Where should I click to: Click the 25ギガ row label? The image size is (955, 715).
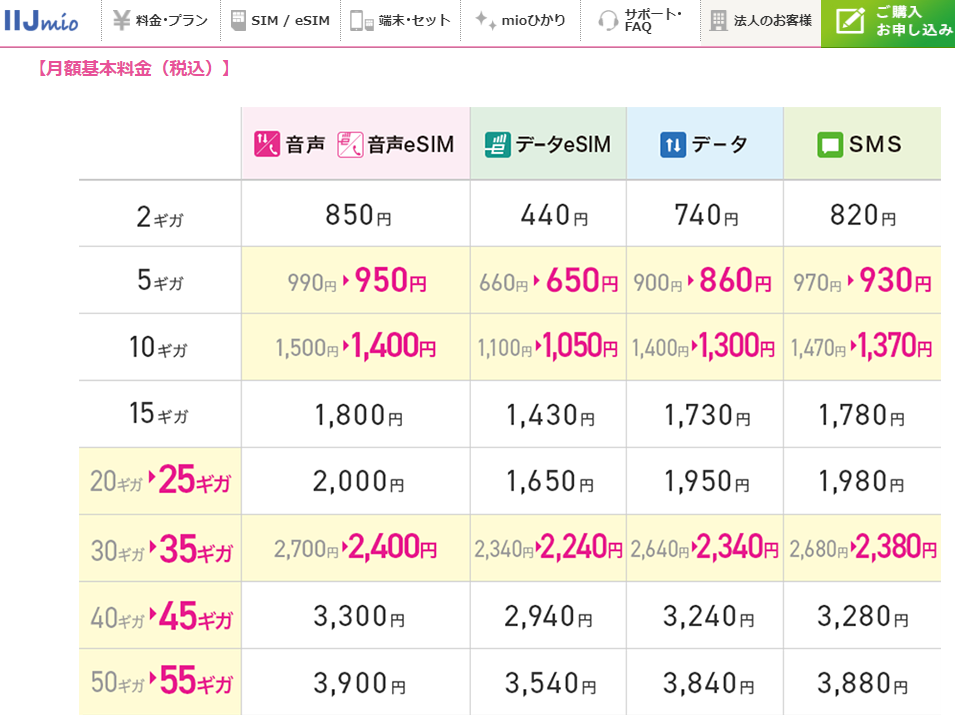194,480
